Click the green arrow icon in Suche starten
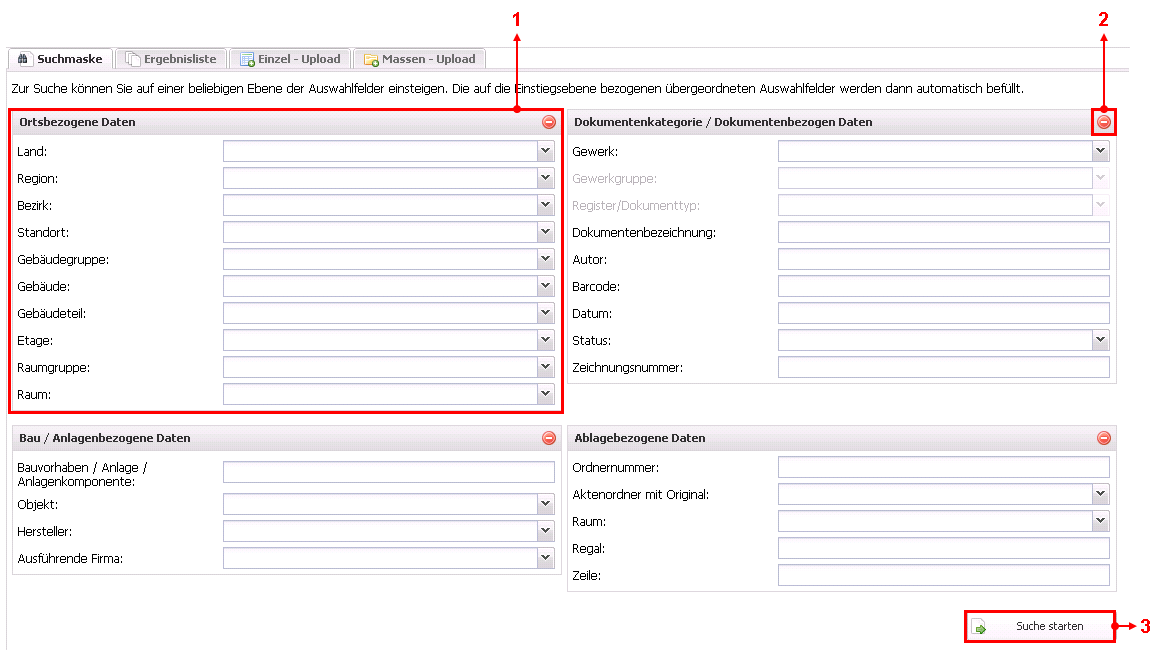 (979, 627)
